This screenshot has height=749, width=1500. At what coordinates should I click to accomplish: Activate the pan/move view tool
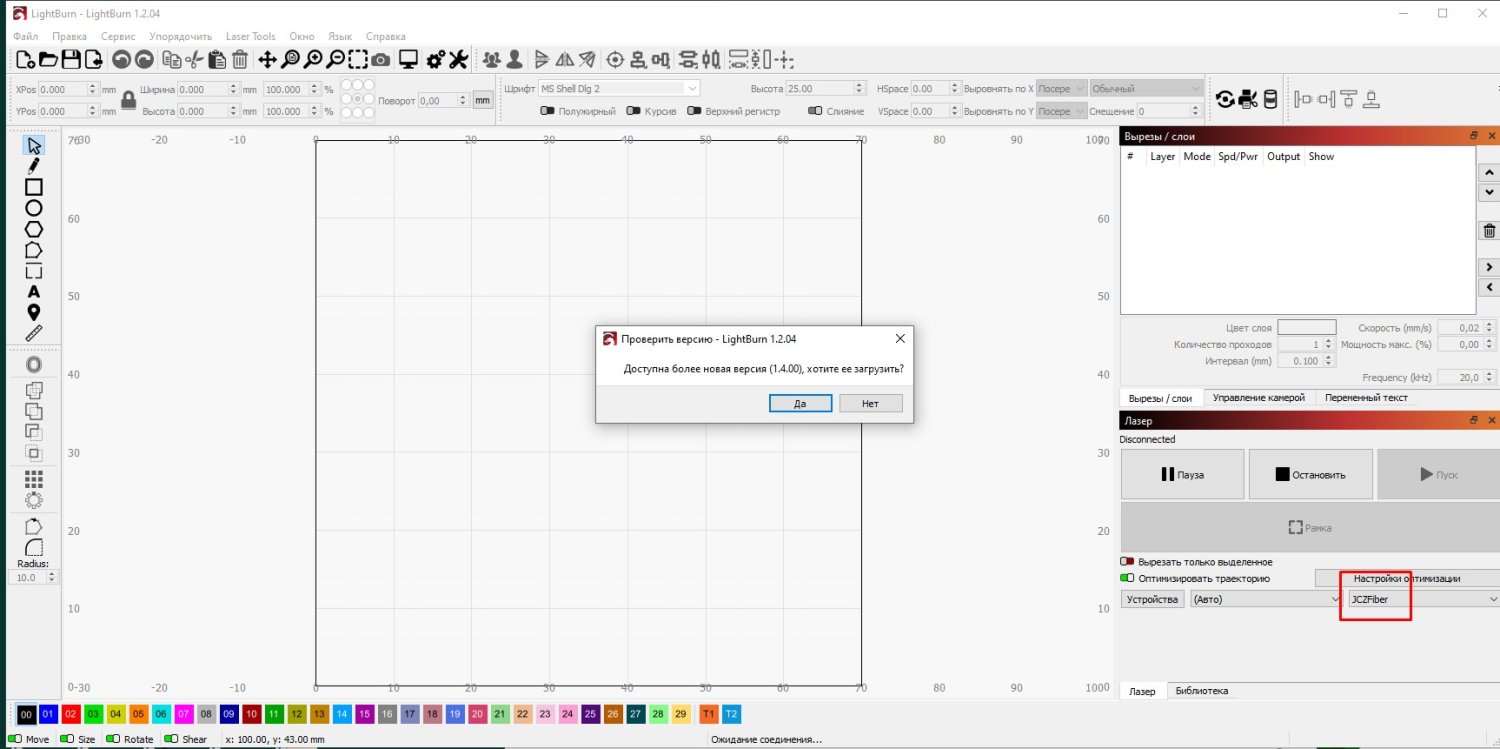(x=267, y=60)
